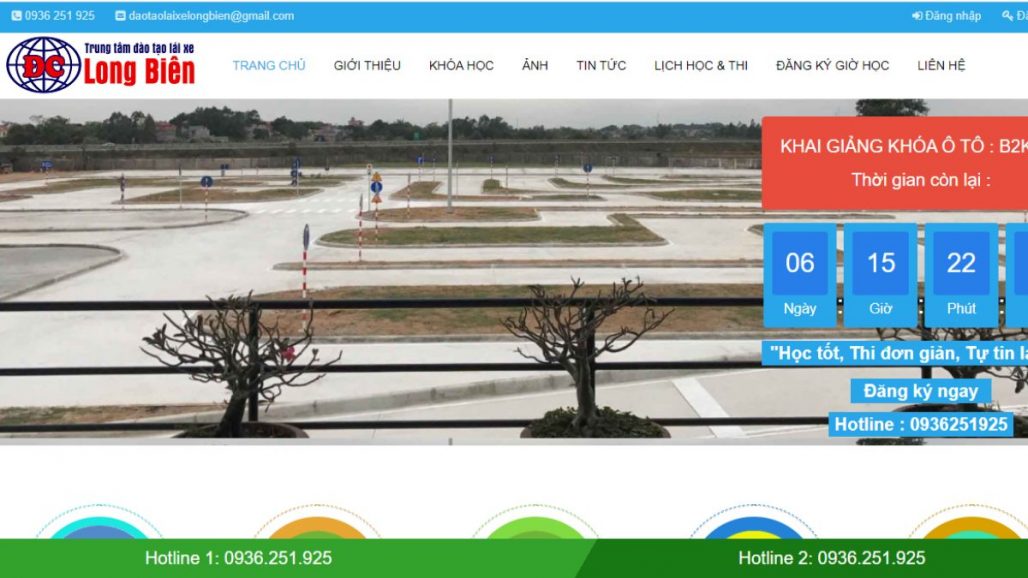This screenshot has height=578, width=1028.
Task: Call the phone number 0936 251 925 in top bar
Action: [60, 16]
